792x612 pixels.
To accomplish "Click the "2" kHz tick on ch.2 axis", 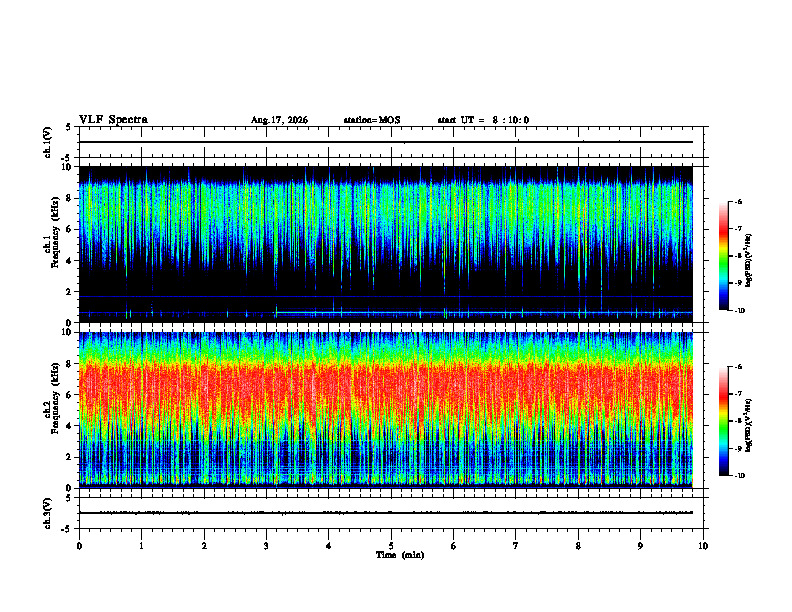I will pyautogui.click(x=68, y=457).
